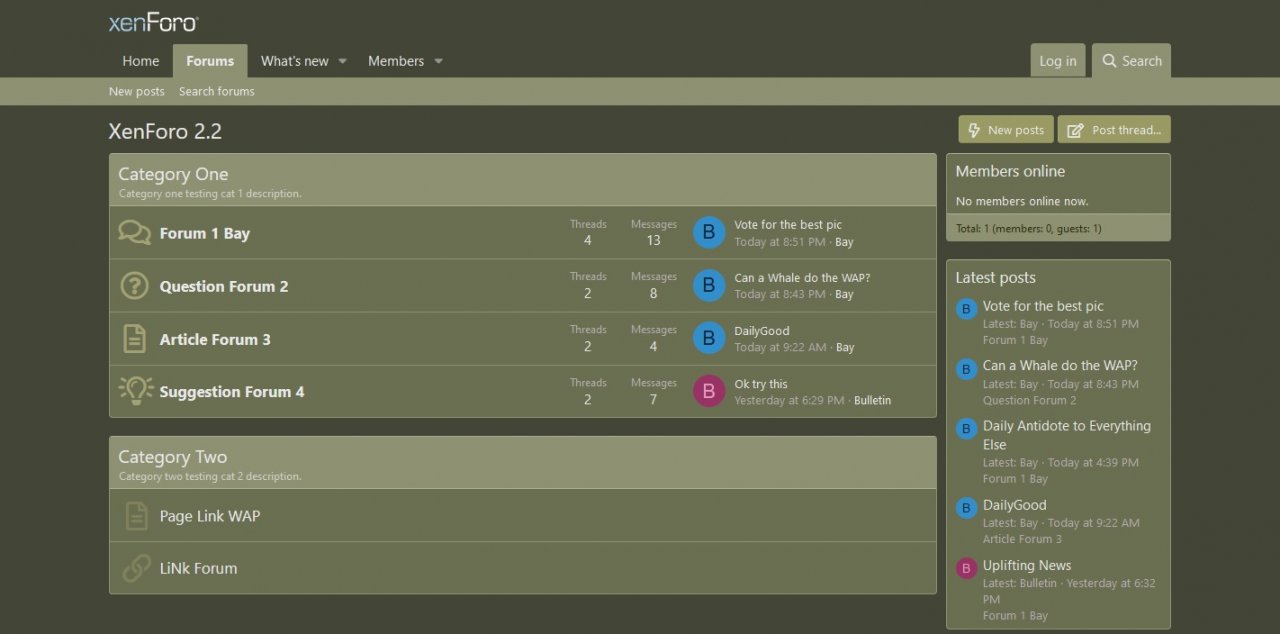Expand the What's new dropdown arrow

tap(342, 61)
